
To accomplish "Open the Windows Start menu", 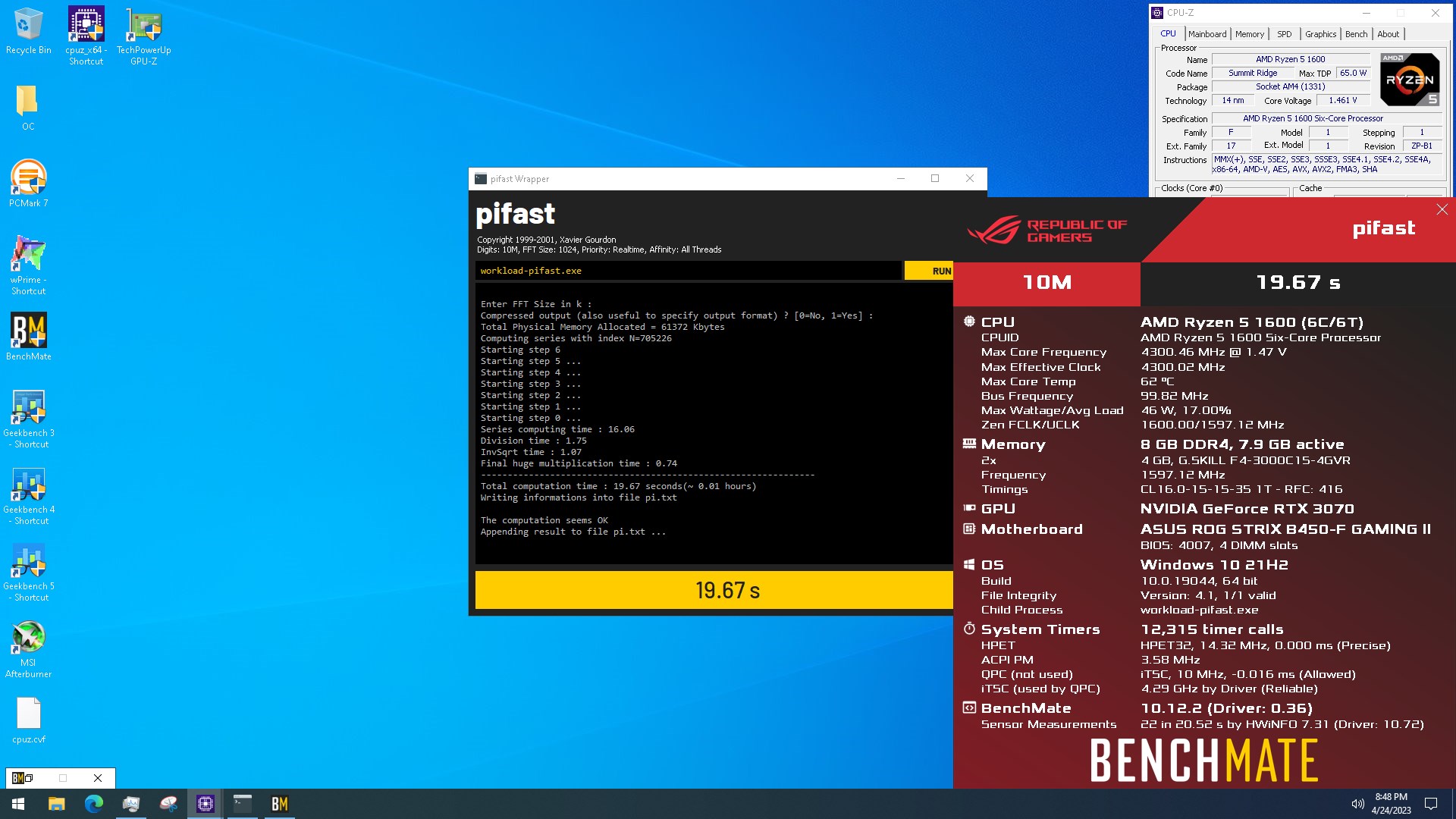I will [x=18, y=804].
